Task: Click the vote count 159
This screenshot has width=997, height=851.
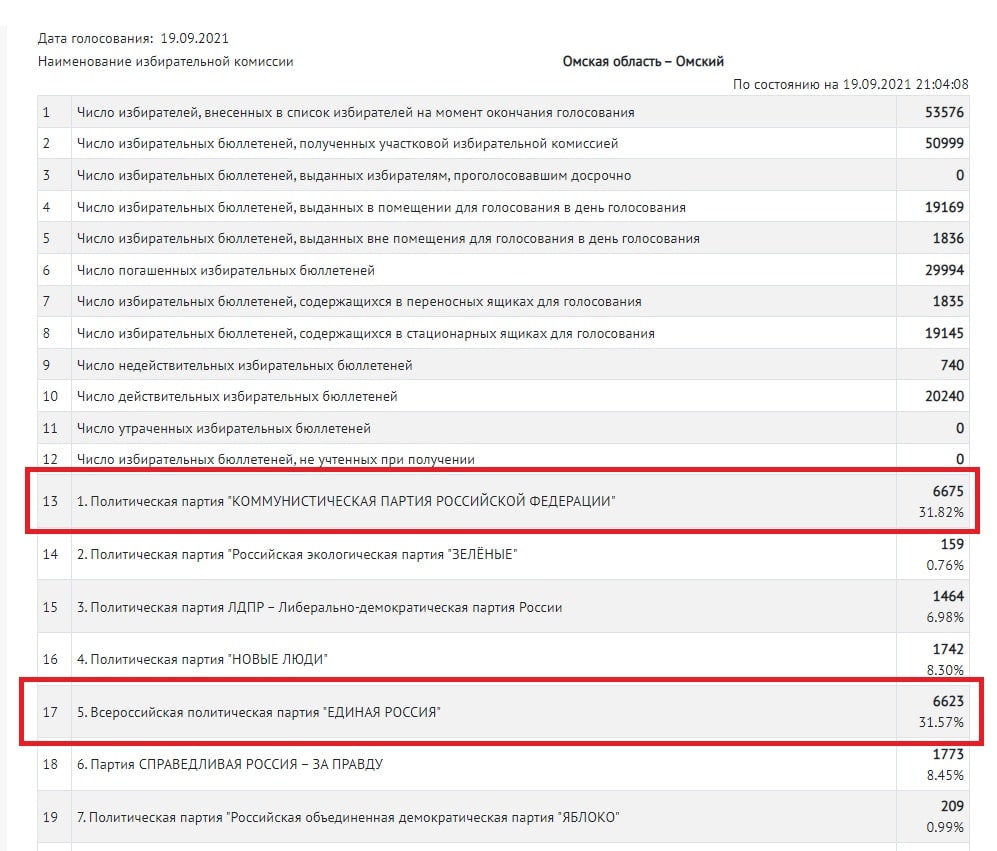Action: (x=952, y=544)
